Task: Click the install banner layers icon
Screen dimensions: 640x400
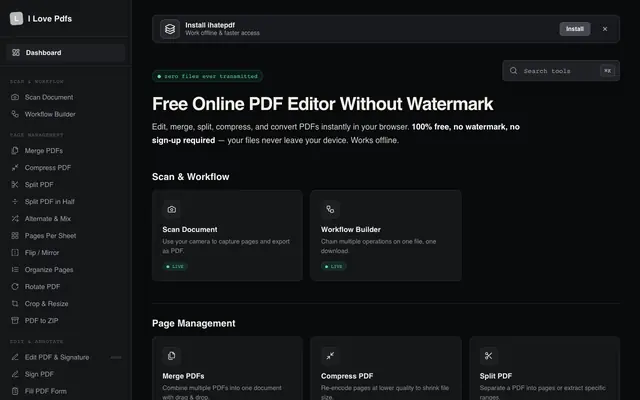Action: click(x=170, y=29)
